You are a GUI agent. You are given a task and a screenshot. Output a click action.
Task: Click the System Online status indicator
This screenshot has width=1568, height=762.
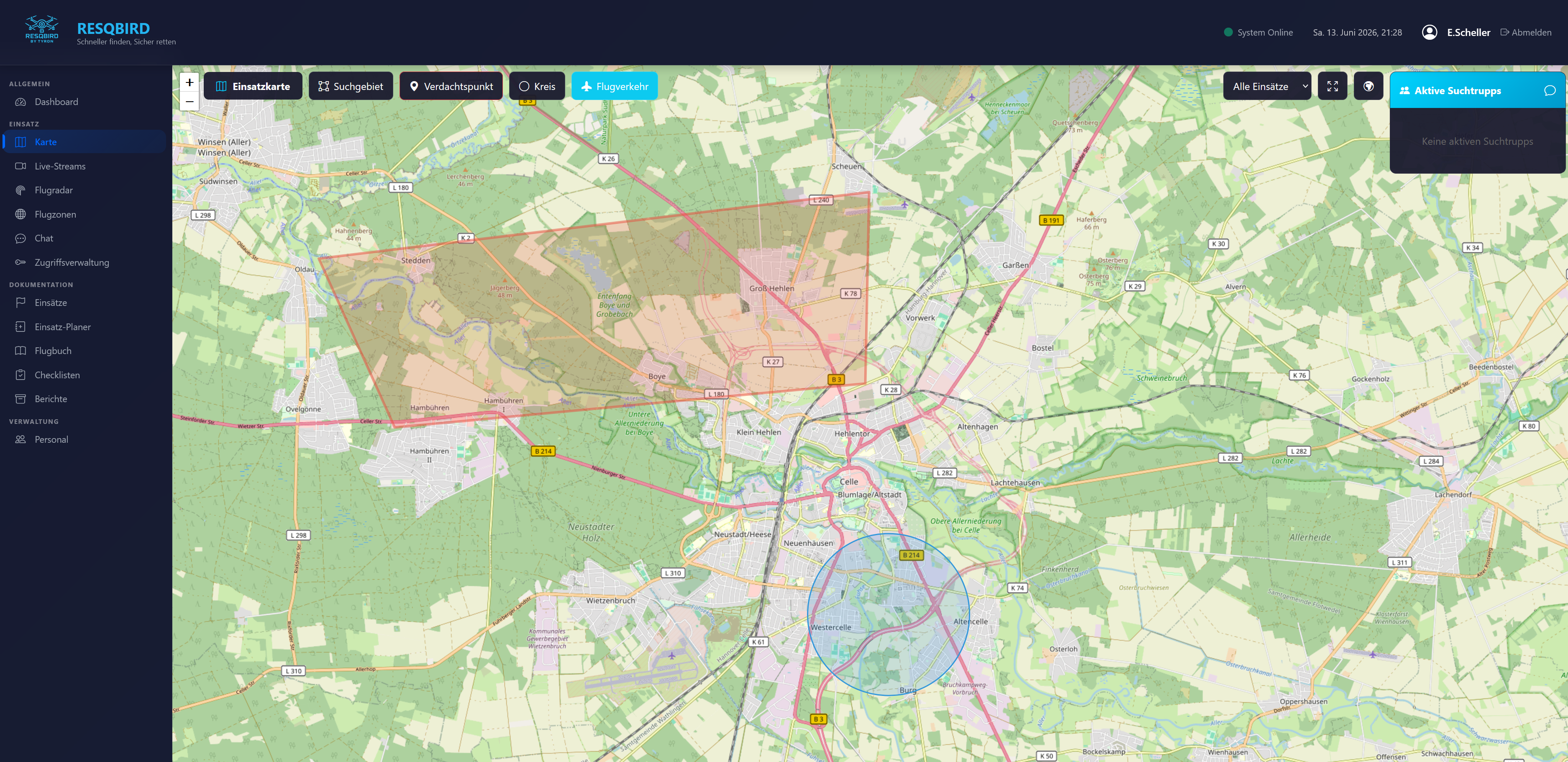(x=1258, y=33)
